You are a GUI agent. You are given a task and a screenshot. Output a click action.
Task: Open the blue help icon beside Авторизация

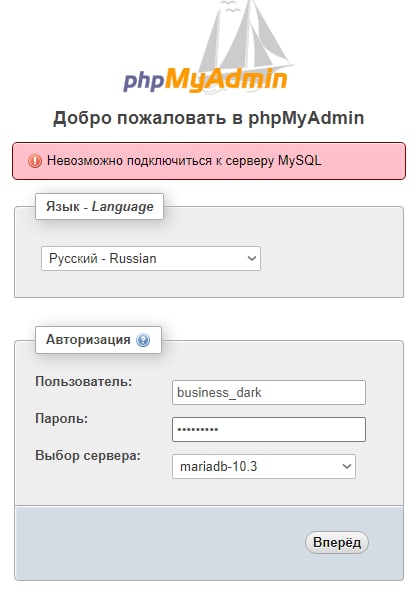(x=143, y=340)
